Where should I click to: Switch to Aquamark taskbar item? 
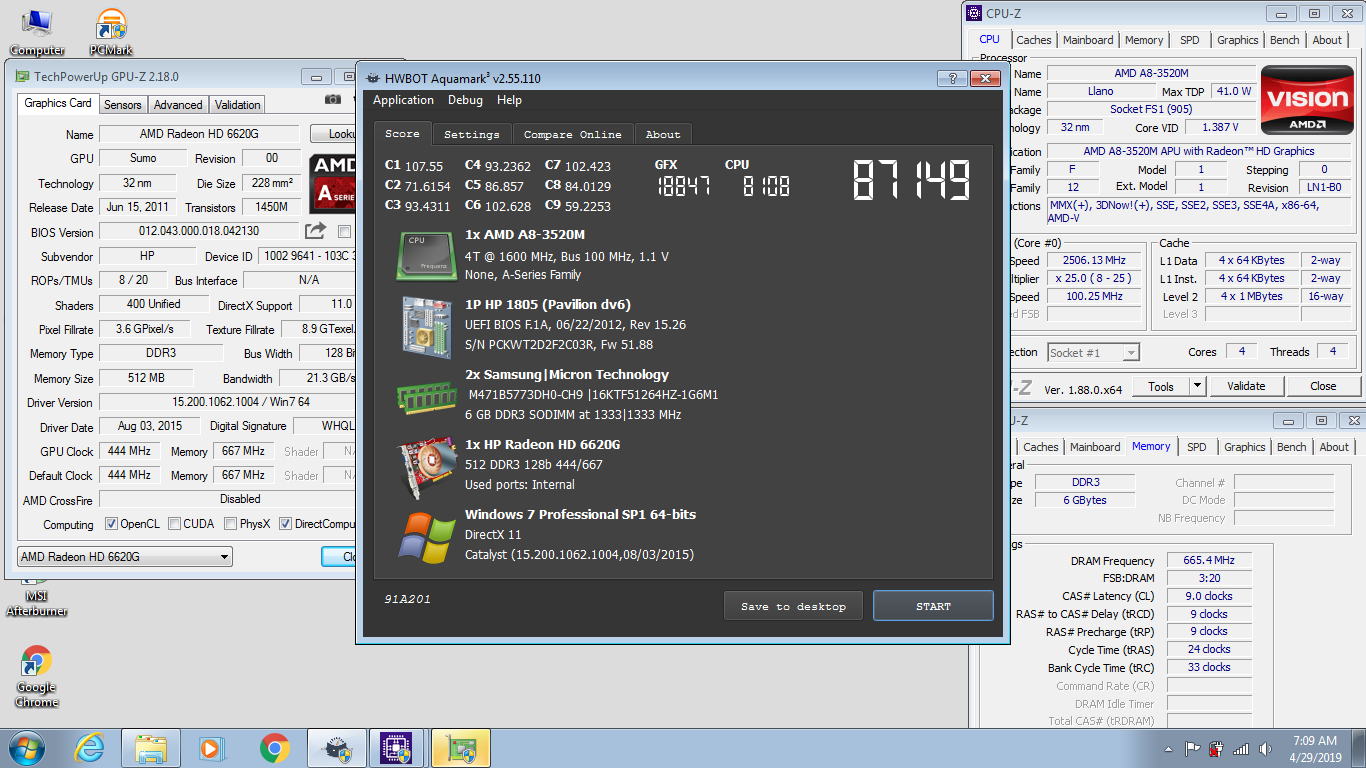(337, 748)
